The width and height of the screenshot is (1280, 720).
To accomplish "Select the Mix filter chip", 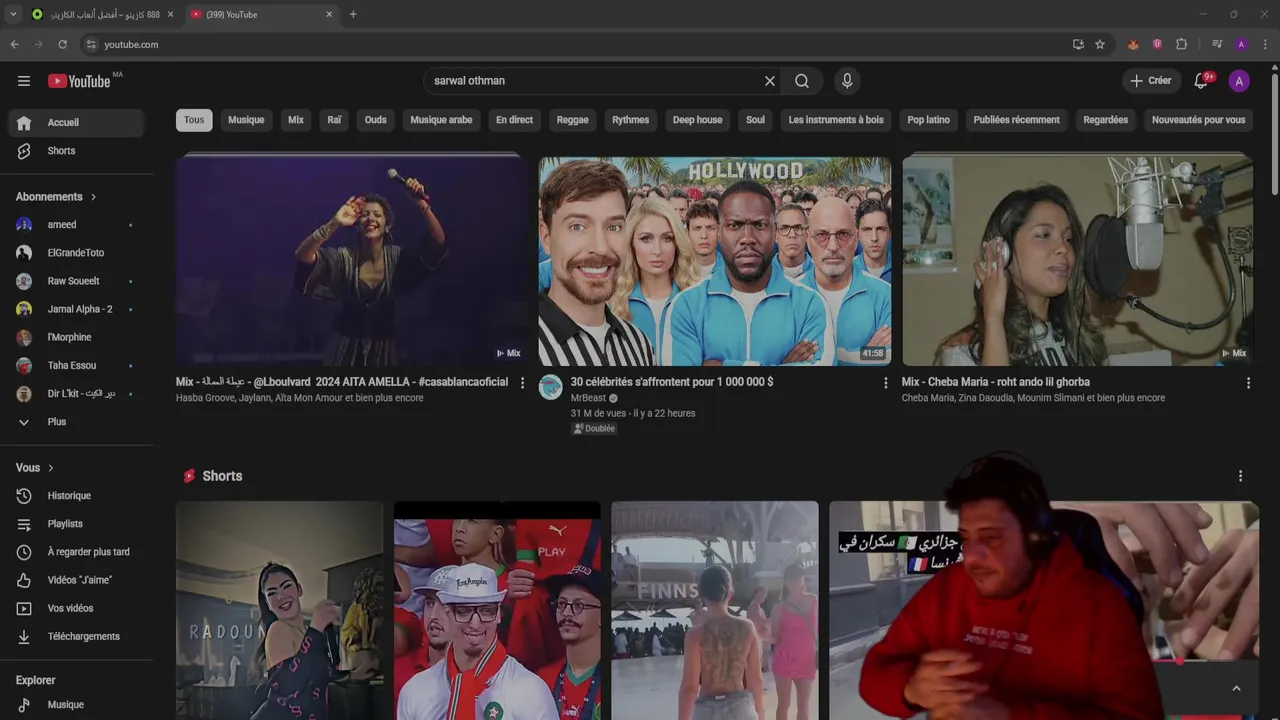I will tap(296, 120).
